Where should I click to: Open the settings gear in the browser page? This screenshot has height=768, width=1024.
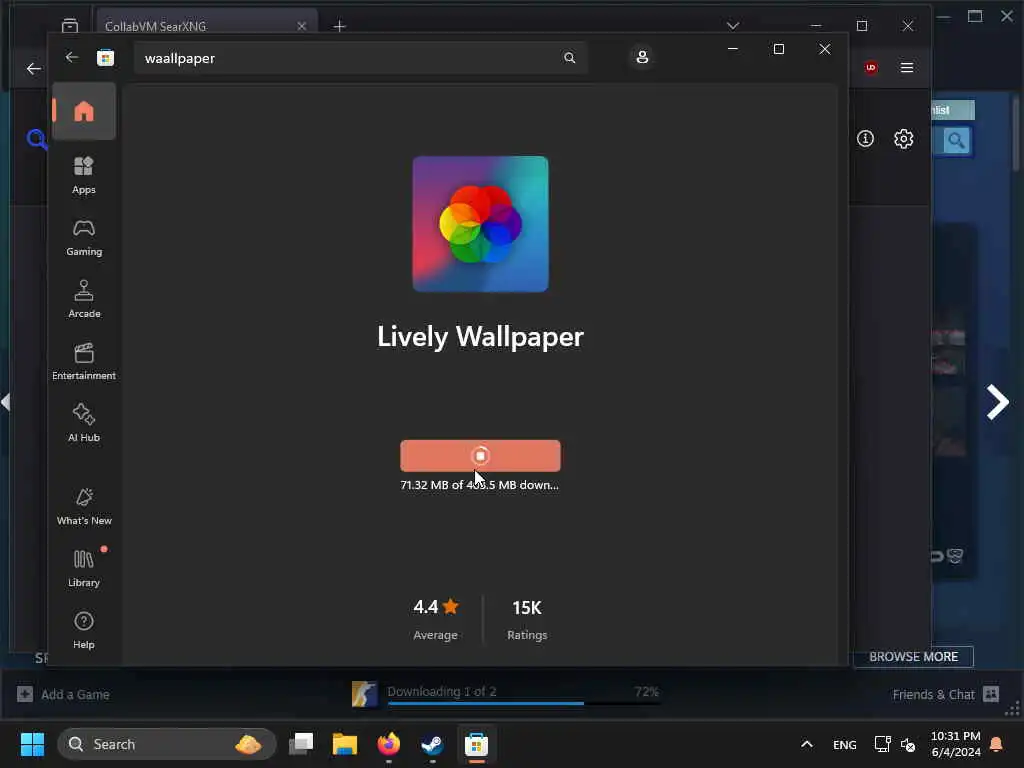click(x=903, y=138)
